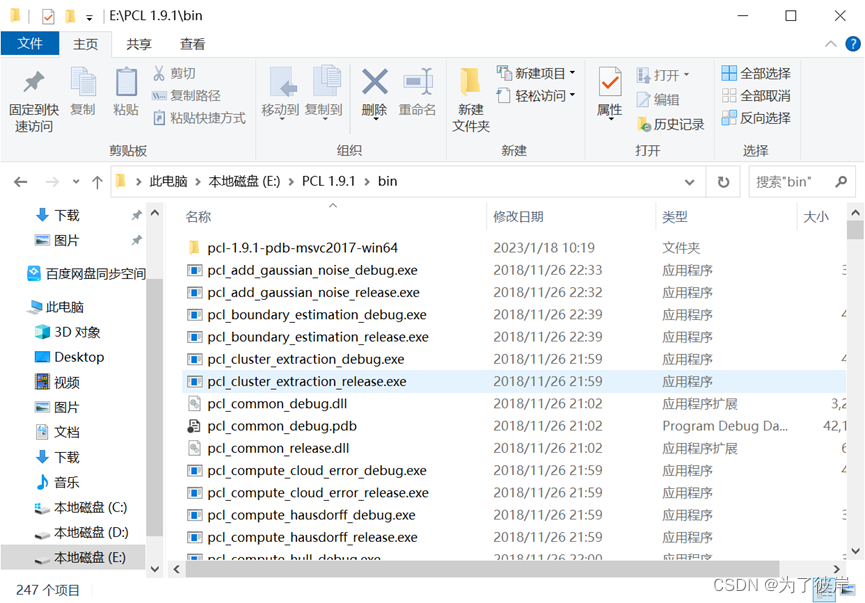Click the horizontal scrollbar of the file list
This screenshot has height=603, width=865.
[x=482, y=569]
